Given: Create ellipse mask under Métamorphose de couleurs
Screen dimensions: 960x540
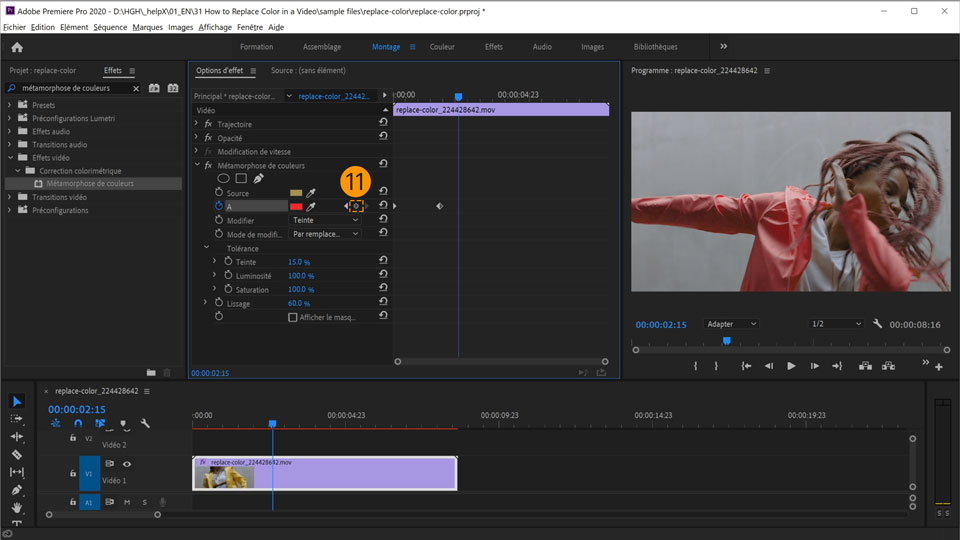Looking at the screenshot, I should pos(224,179).
